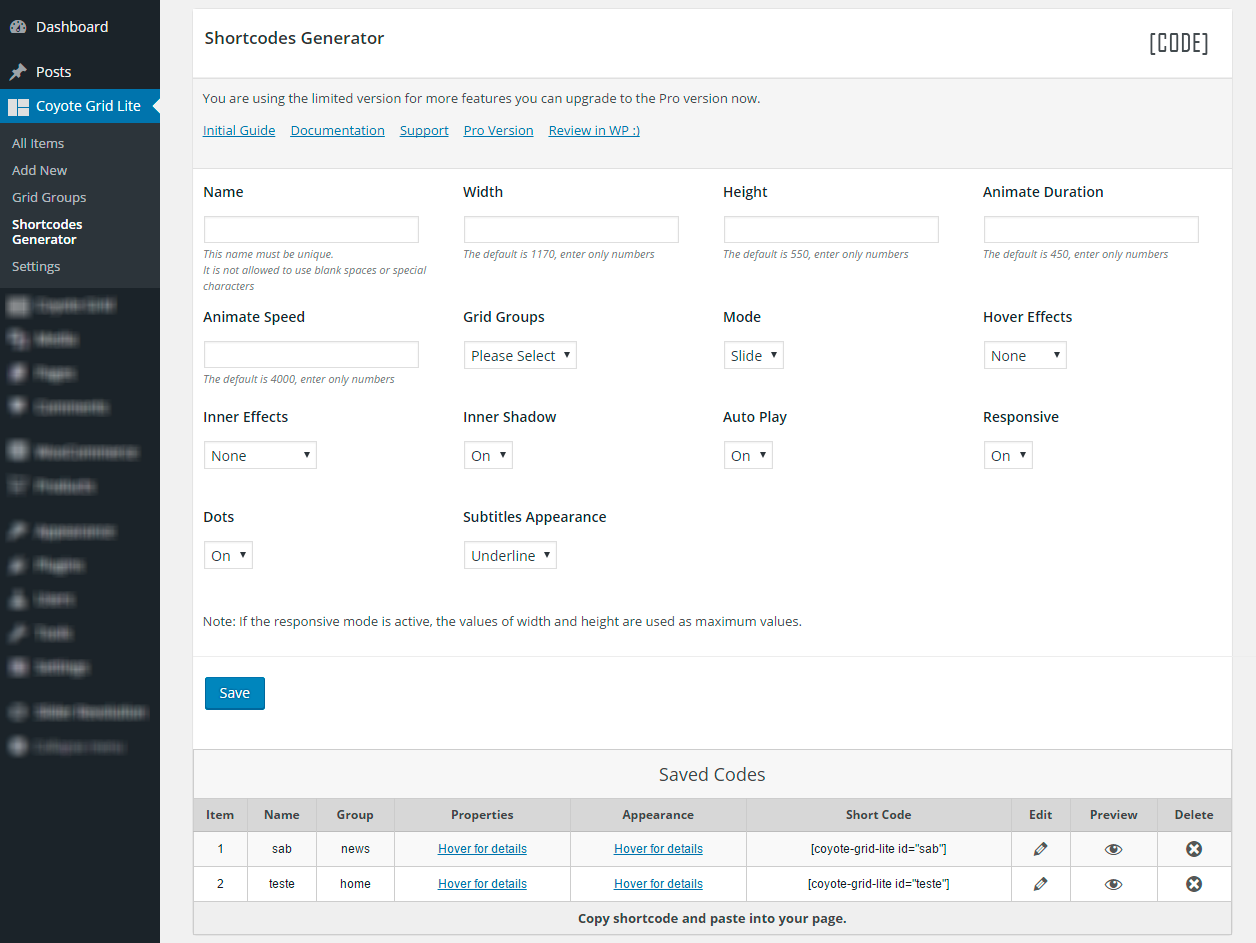Preview the sab shortcode with eye icon

click(x=1113, y=849)
